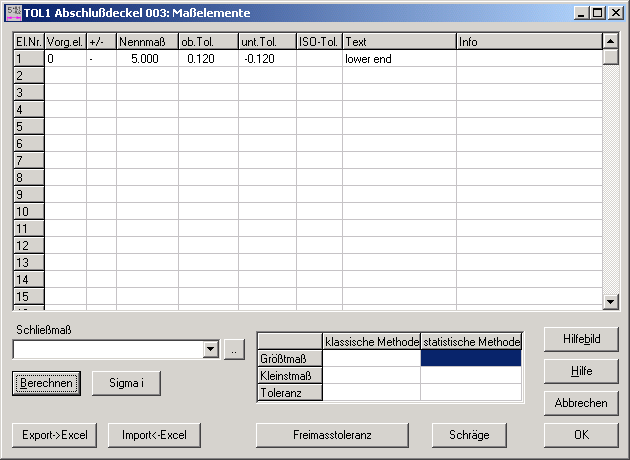Click the app icon in the title bar
Image resolution: width=630 pixels, height=460 pixels.
tap(12, 12)
